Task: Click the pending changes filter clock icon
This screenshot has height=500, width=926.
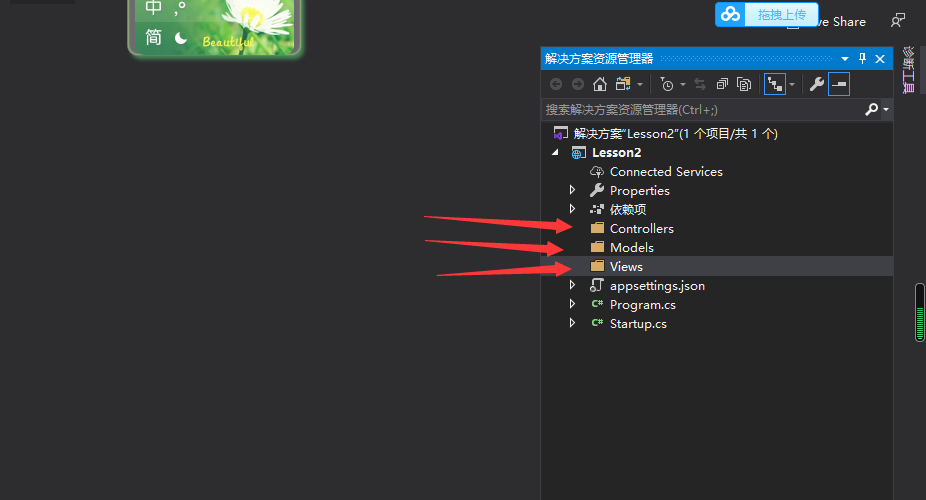Action: (666, 84)
